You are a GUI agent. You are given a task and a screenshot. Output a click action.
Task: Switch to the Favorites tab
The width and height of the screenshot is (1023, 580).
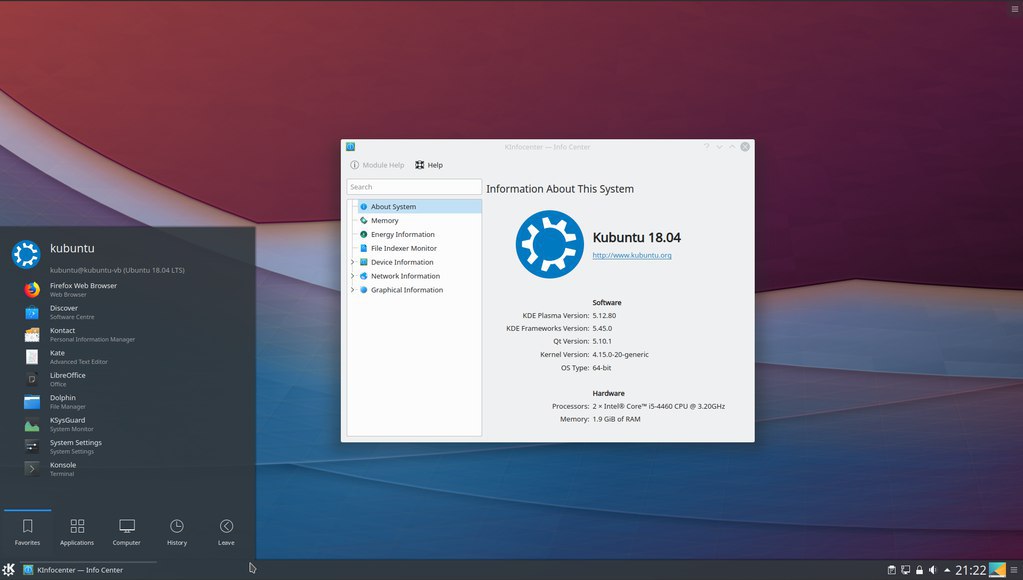pos(27,532)
